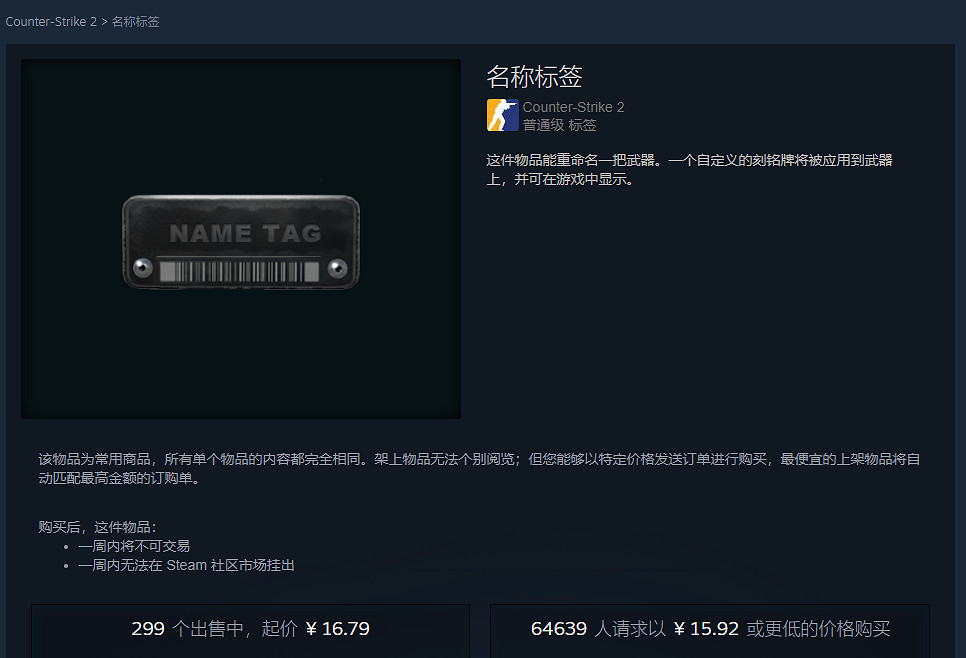
Task: Expand the sell listings showing 299 个出售中
Action: pos(251,628)
